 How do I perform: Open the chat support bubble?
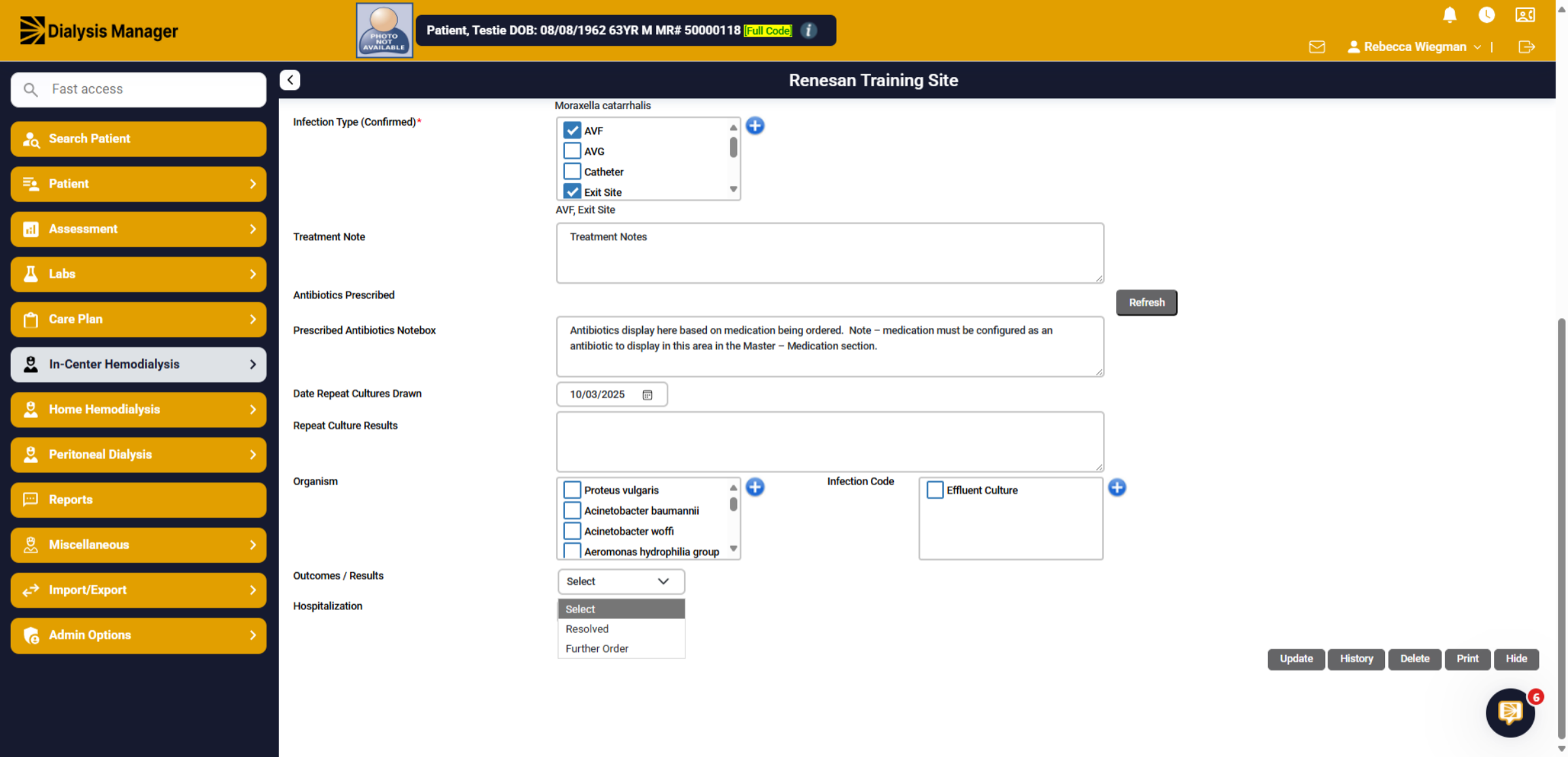[x=1510, y=713]
